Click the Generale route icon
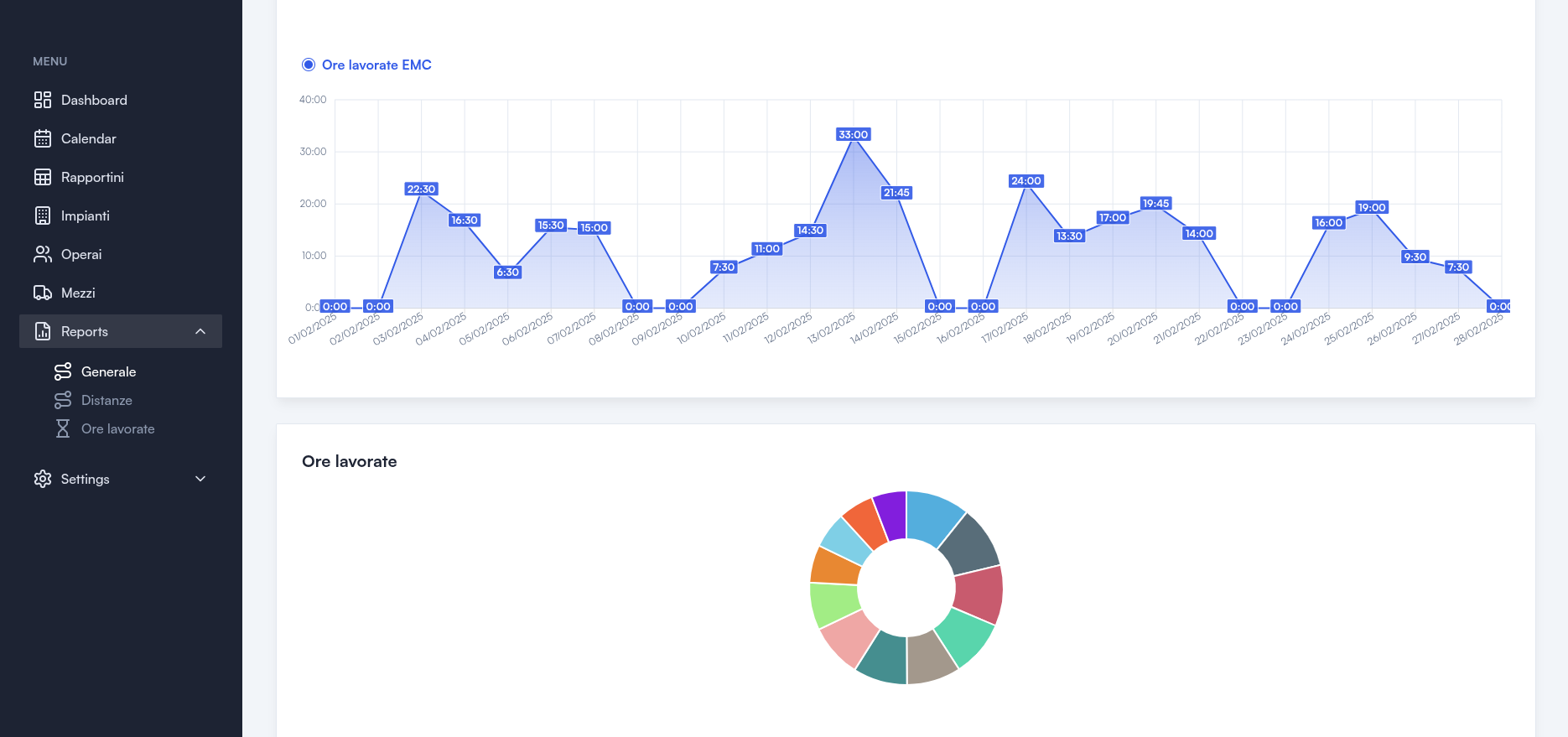 point(63,371)
